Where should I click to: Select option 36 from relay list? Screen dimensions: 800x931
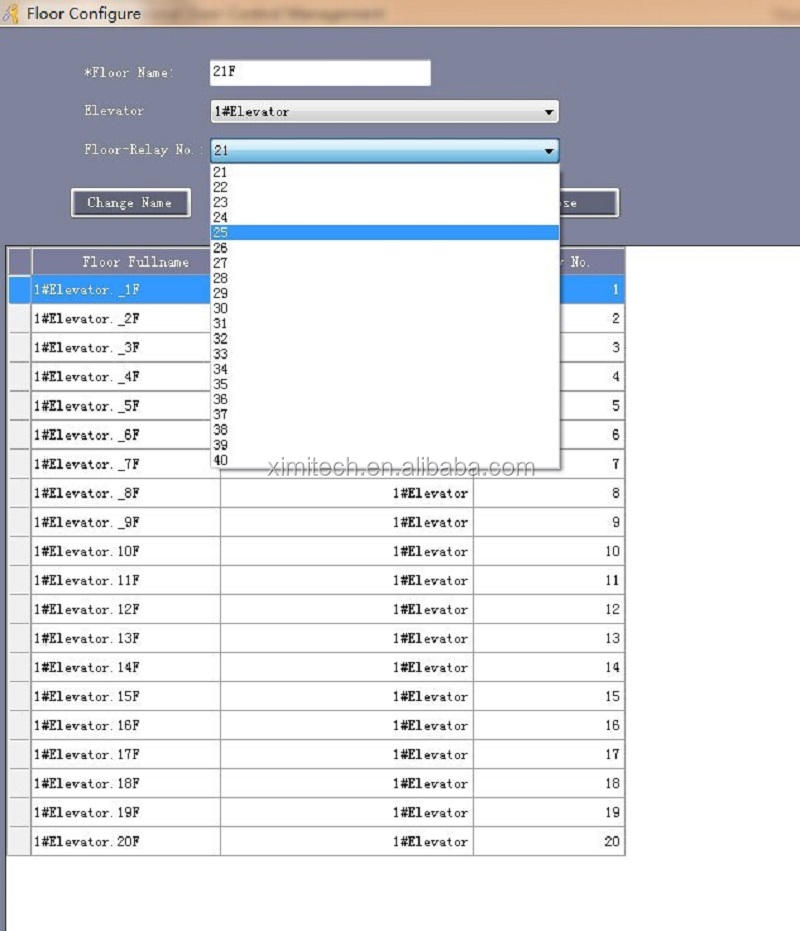[x=385, y=400]
